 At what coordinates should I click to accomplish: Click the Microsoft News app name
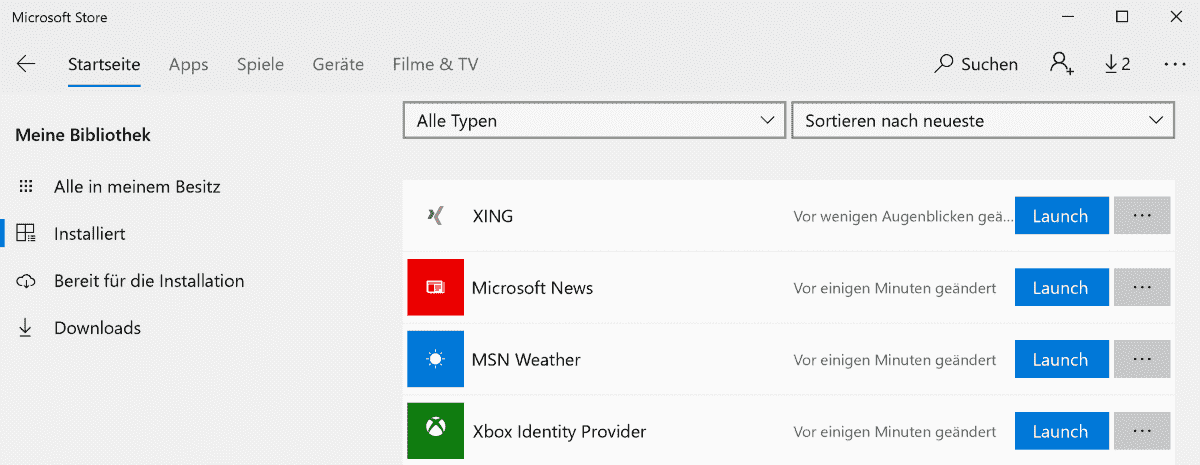pyautogui.click(x=532, y=287)
